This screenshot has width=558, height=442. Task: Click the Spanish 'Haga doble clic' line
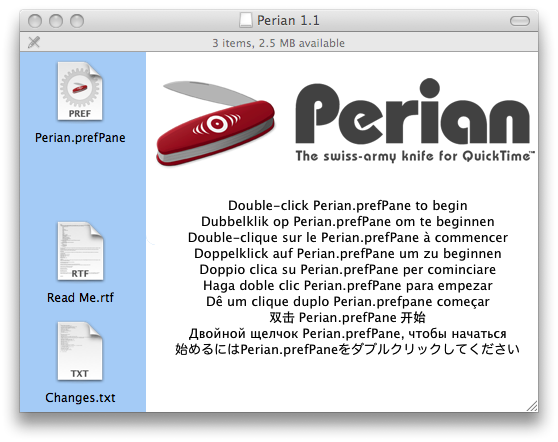(x=348, y=286)
